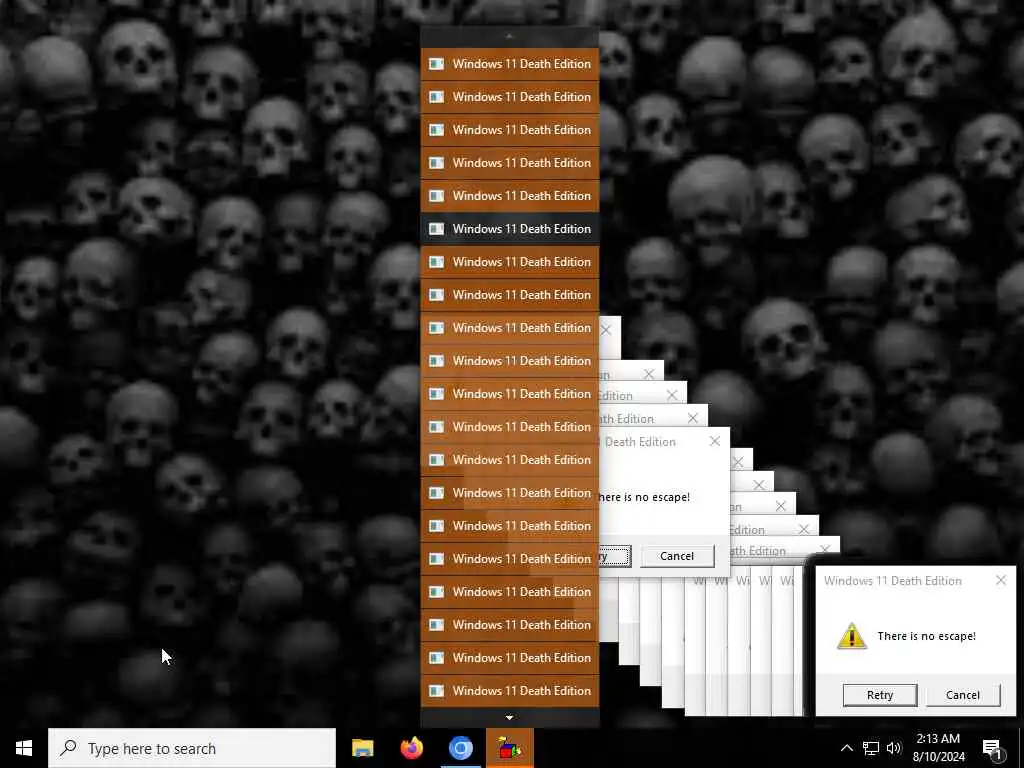Close the partially hidden 'Death Edition' dialog with message

(715, 441)
